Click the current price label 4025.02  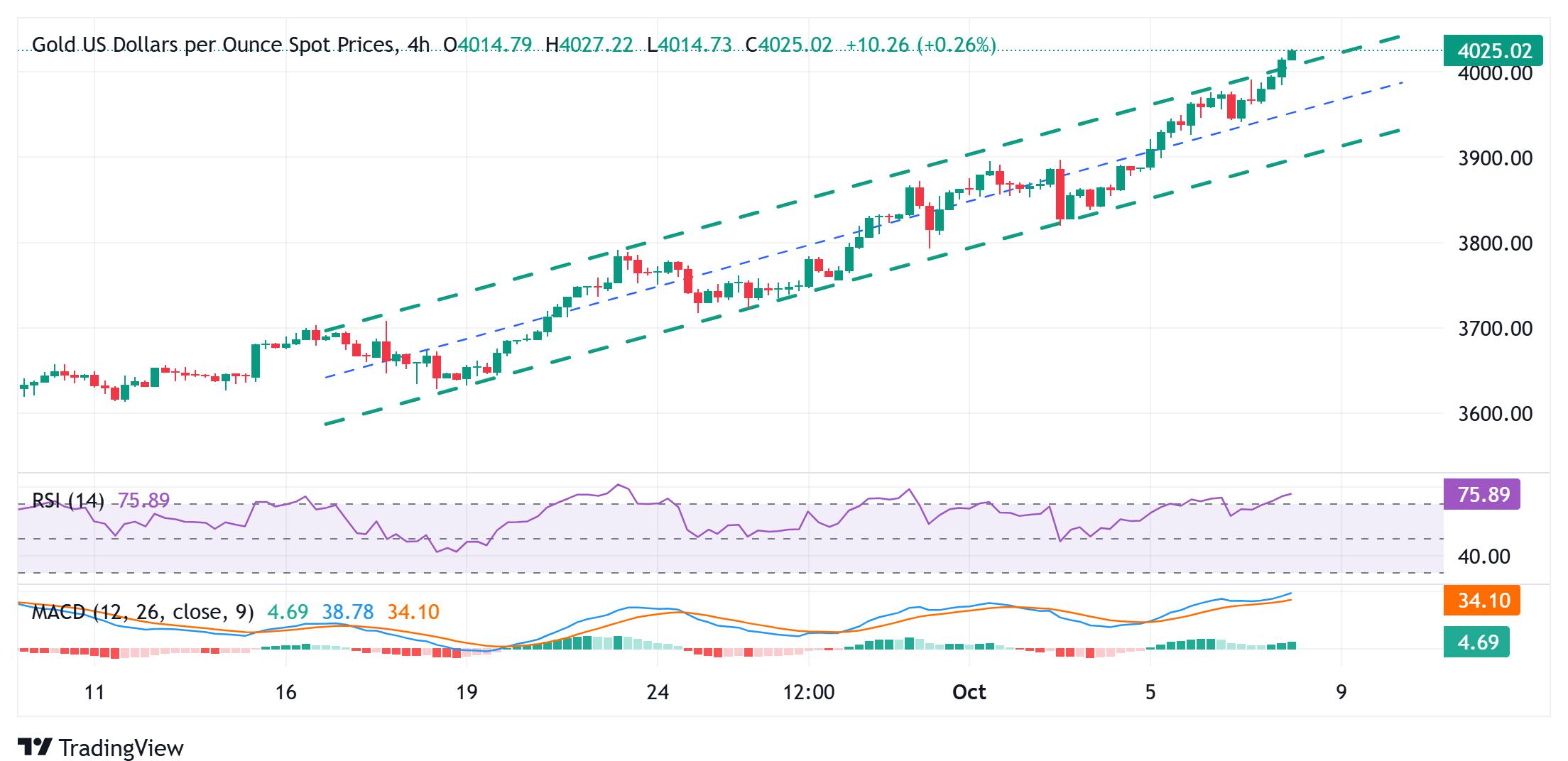click(x=1493, y=51)
